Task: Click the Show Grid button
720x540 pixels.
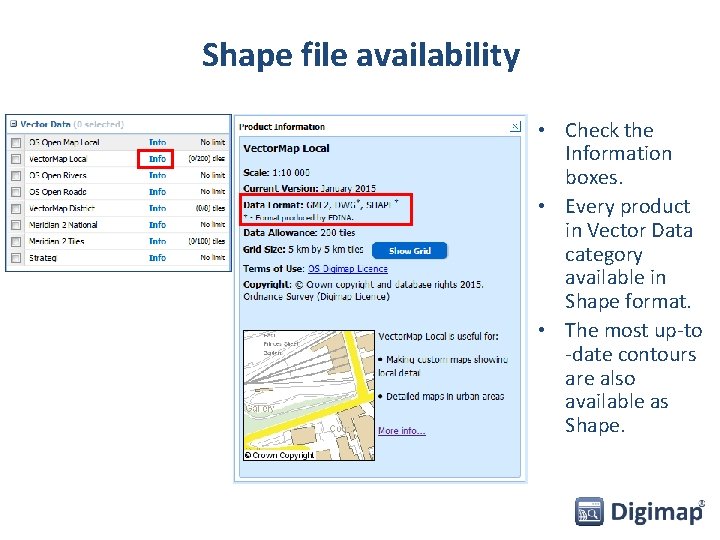Action: point(409,251)
